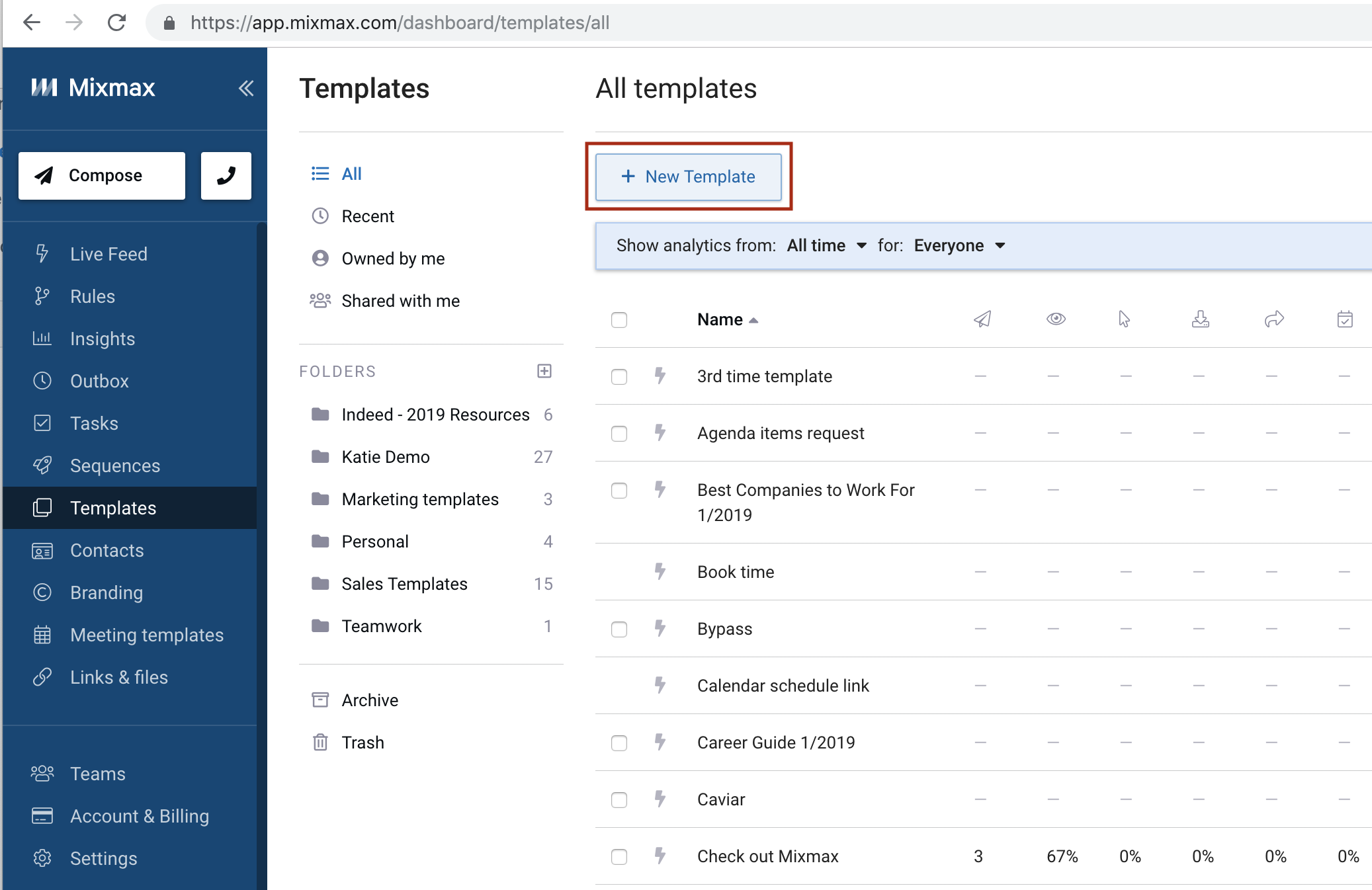Click the Teams people icon

pyautogui.click(x=42, y=774)
